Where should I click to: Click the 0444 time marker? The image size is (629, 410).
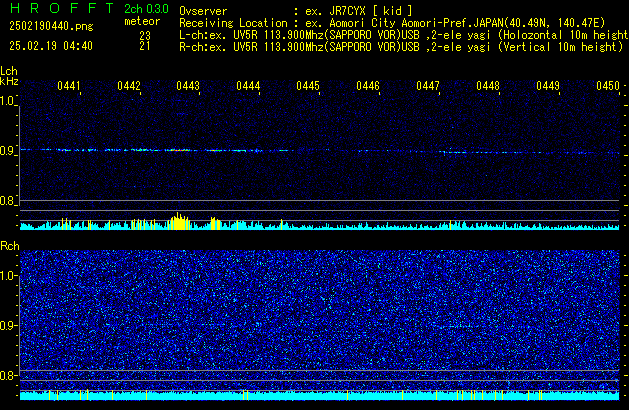pyautogui.click(x=248, y=86)
